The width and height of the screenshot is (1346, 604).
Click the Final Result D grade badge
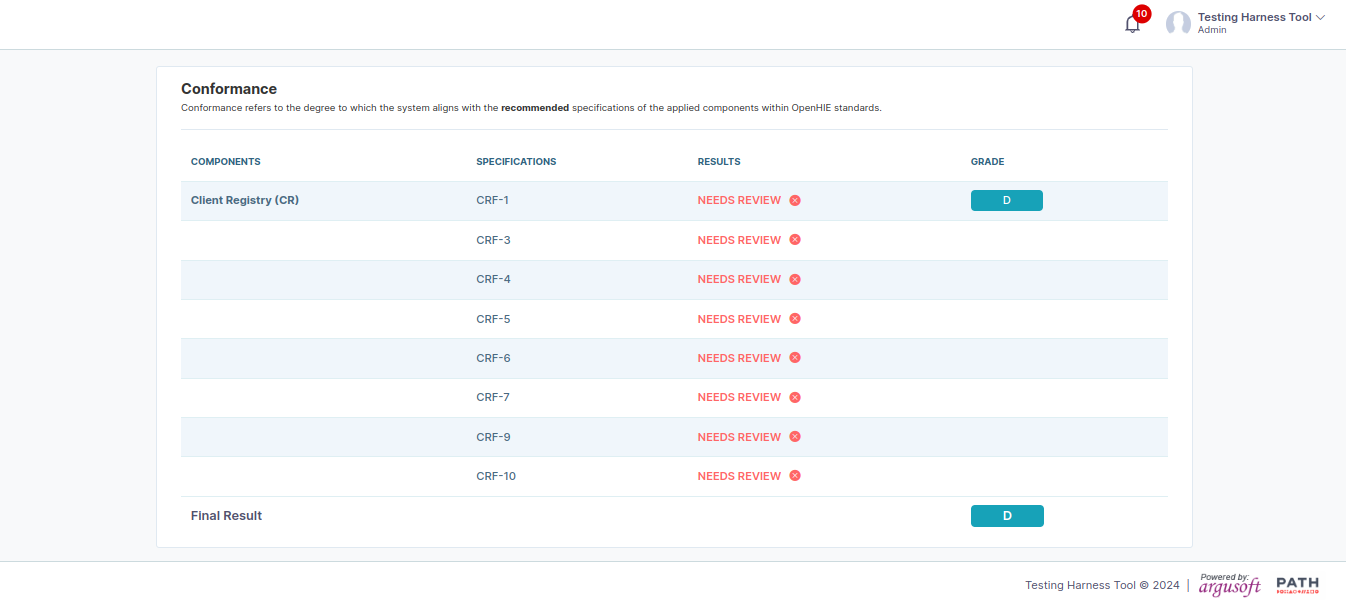pos(1007,516)
